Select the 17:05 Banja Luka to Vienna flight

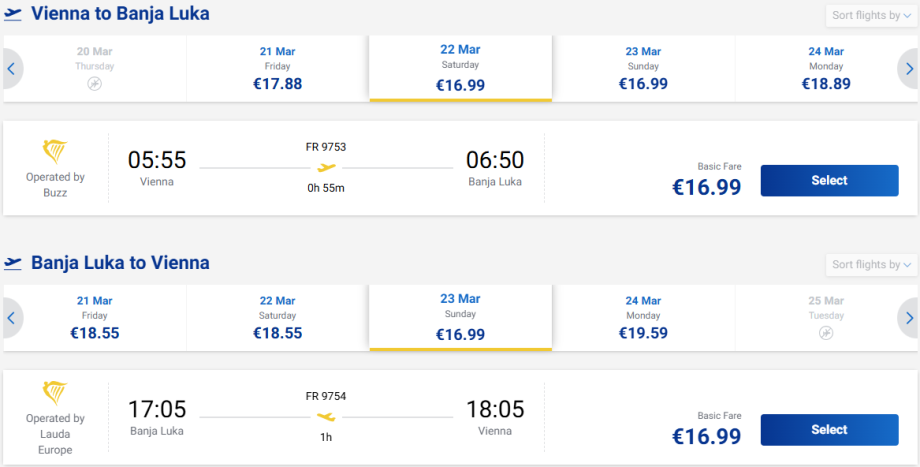(x=829, y=429)
